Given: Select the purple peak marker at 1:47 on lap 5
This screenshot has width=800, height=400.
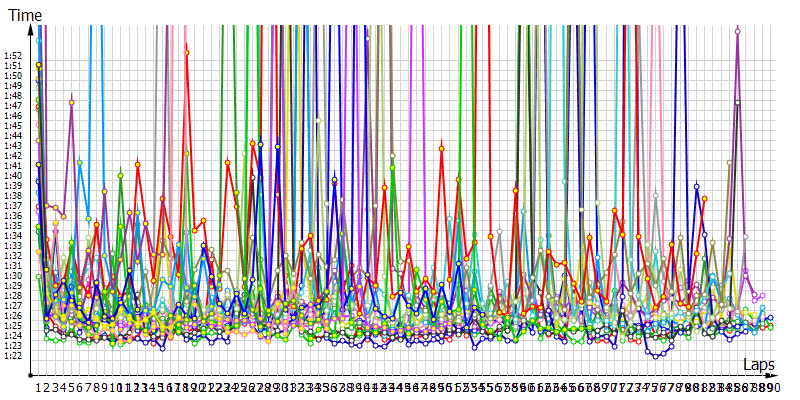Looking at the screenshot, I should pyautogui.click(x=72, y=102).
